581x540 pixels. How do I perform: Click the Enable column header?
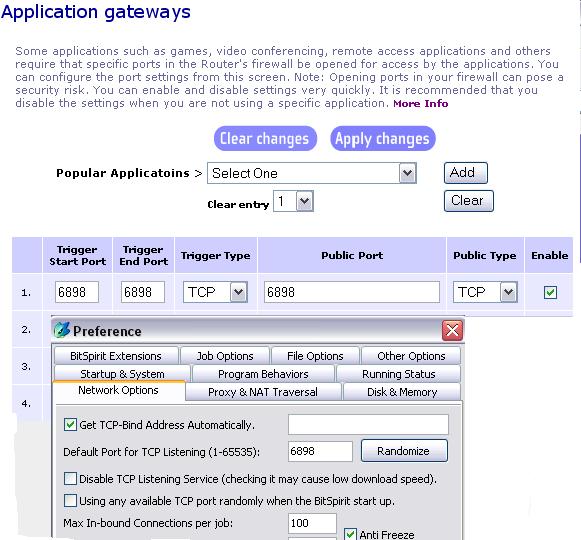pyautogui.click(x=550, y=255)
